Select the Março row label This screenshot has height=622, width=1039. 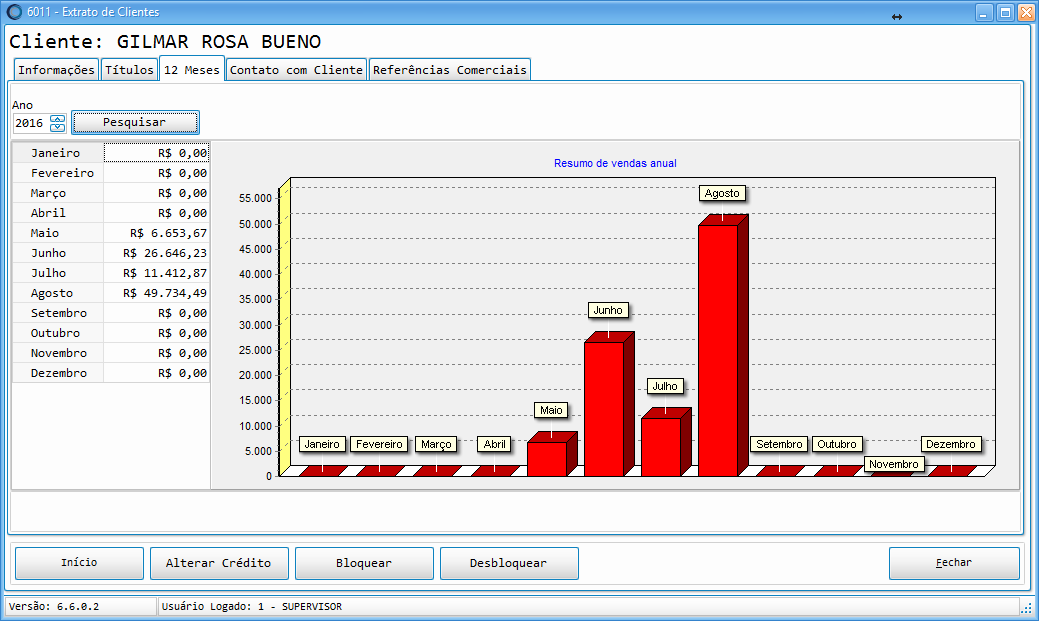click(x=58, y=193)
